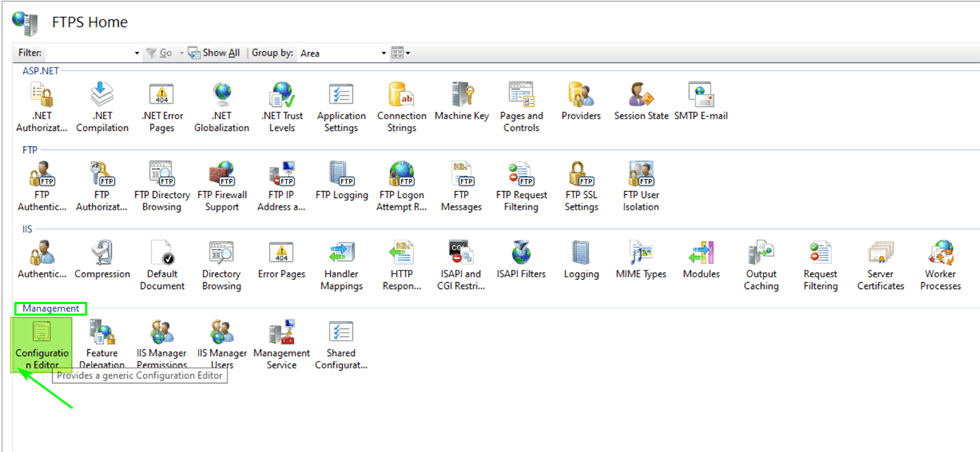Open Modules feature

point(701,260)
